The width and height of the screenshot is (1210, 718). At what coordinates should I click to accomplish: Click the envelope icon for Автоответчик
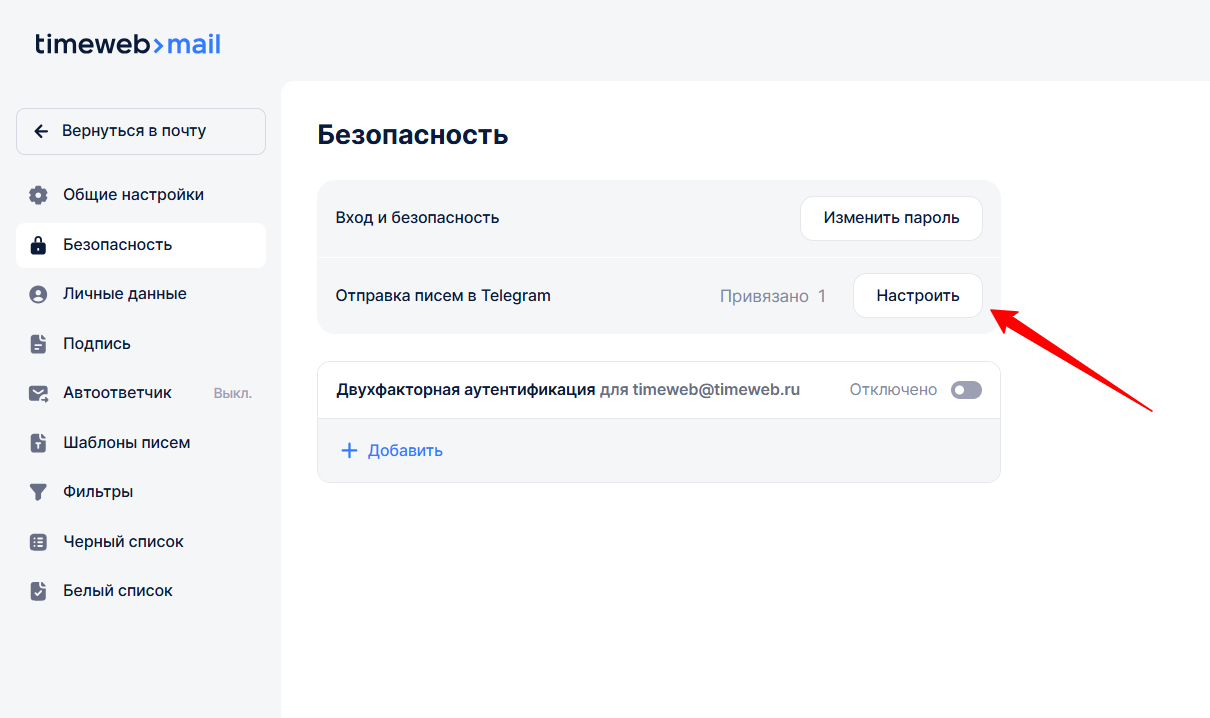pos(38,393)
